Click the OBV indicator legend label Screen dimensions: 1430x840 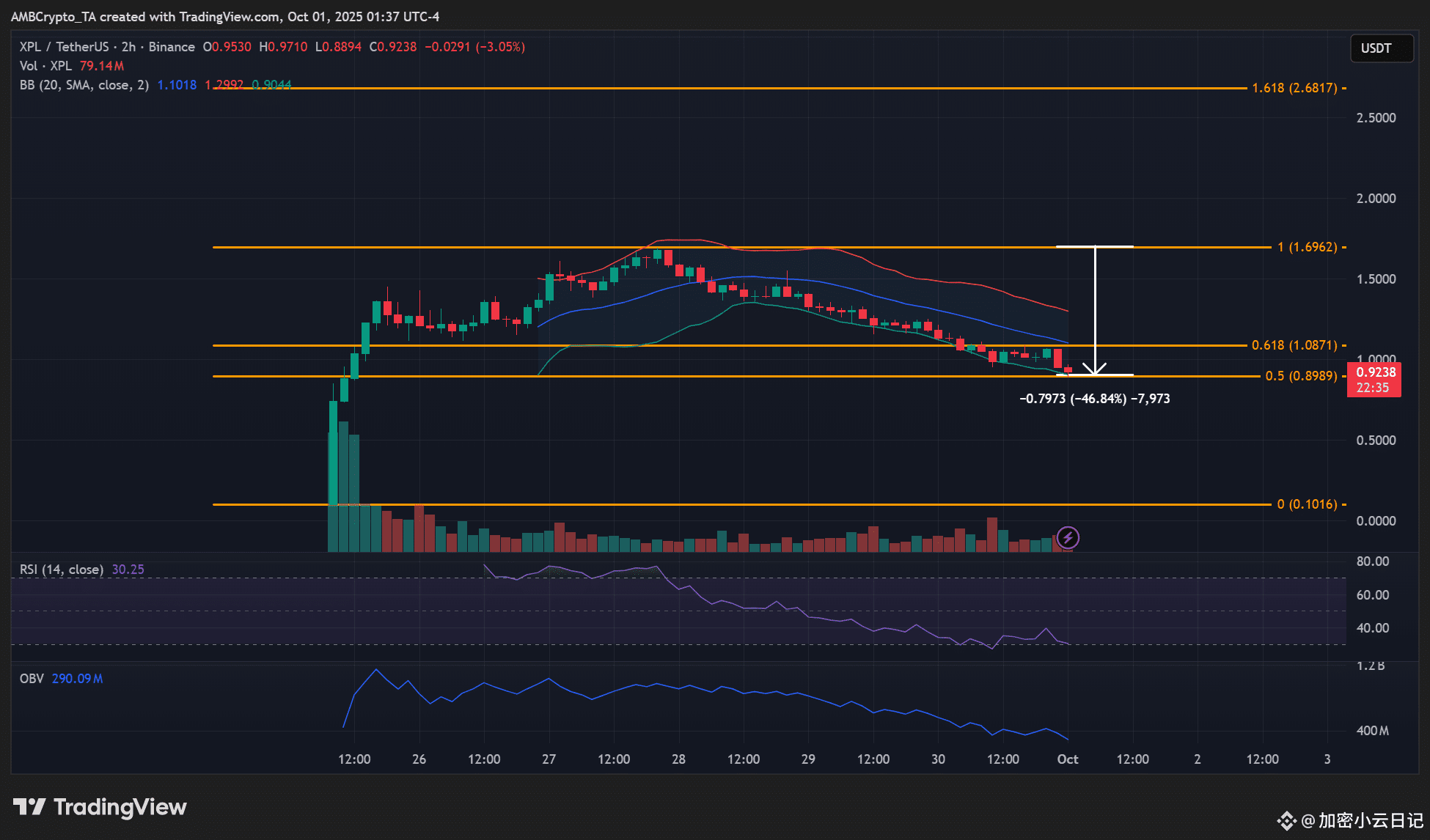(32, 679)
